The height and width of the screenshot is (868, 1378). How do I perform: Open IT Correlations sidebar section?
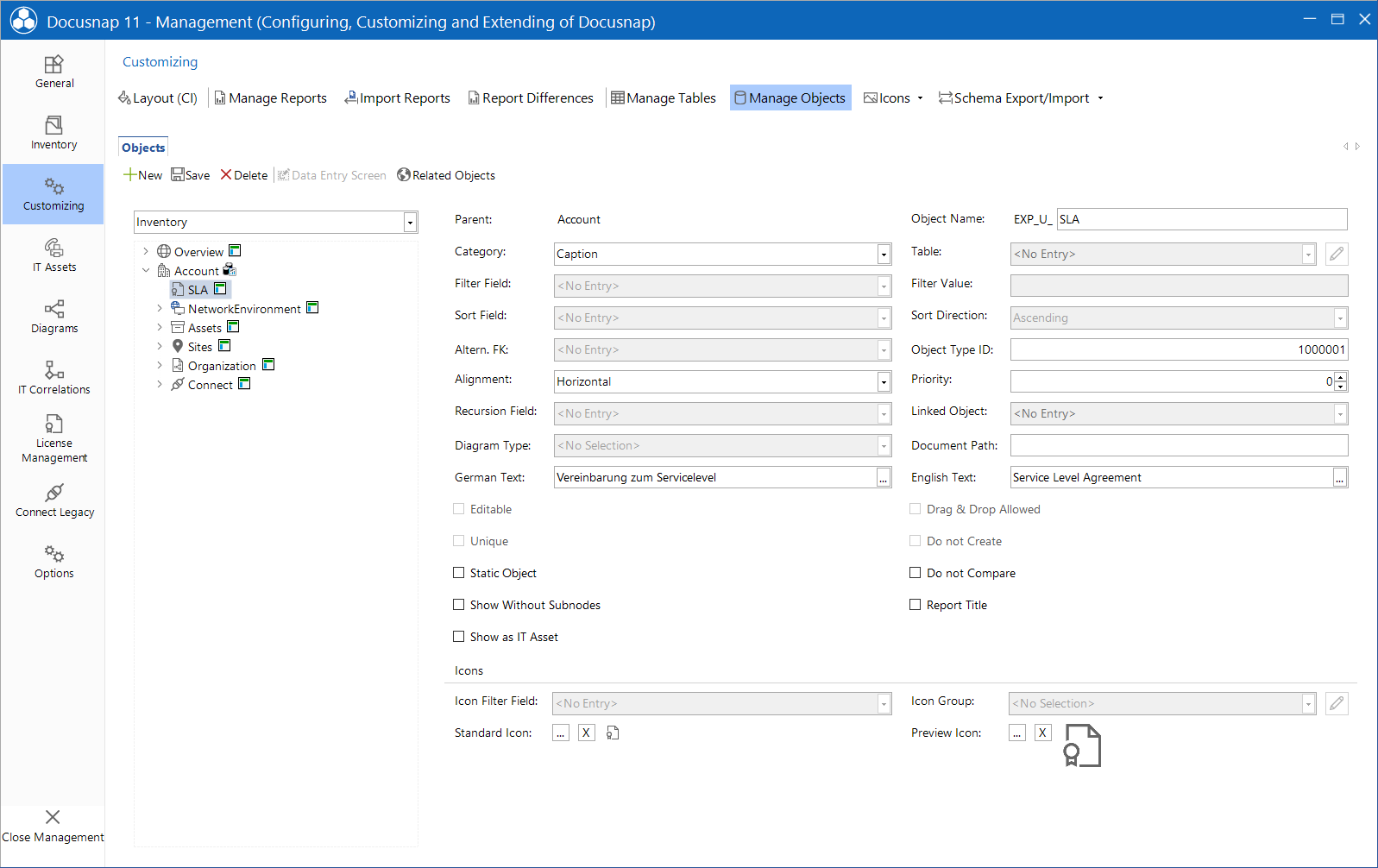(53, 379)
